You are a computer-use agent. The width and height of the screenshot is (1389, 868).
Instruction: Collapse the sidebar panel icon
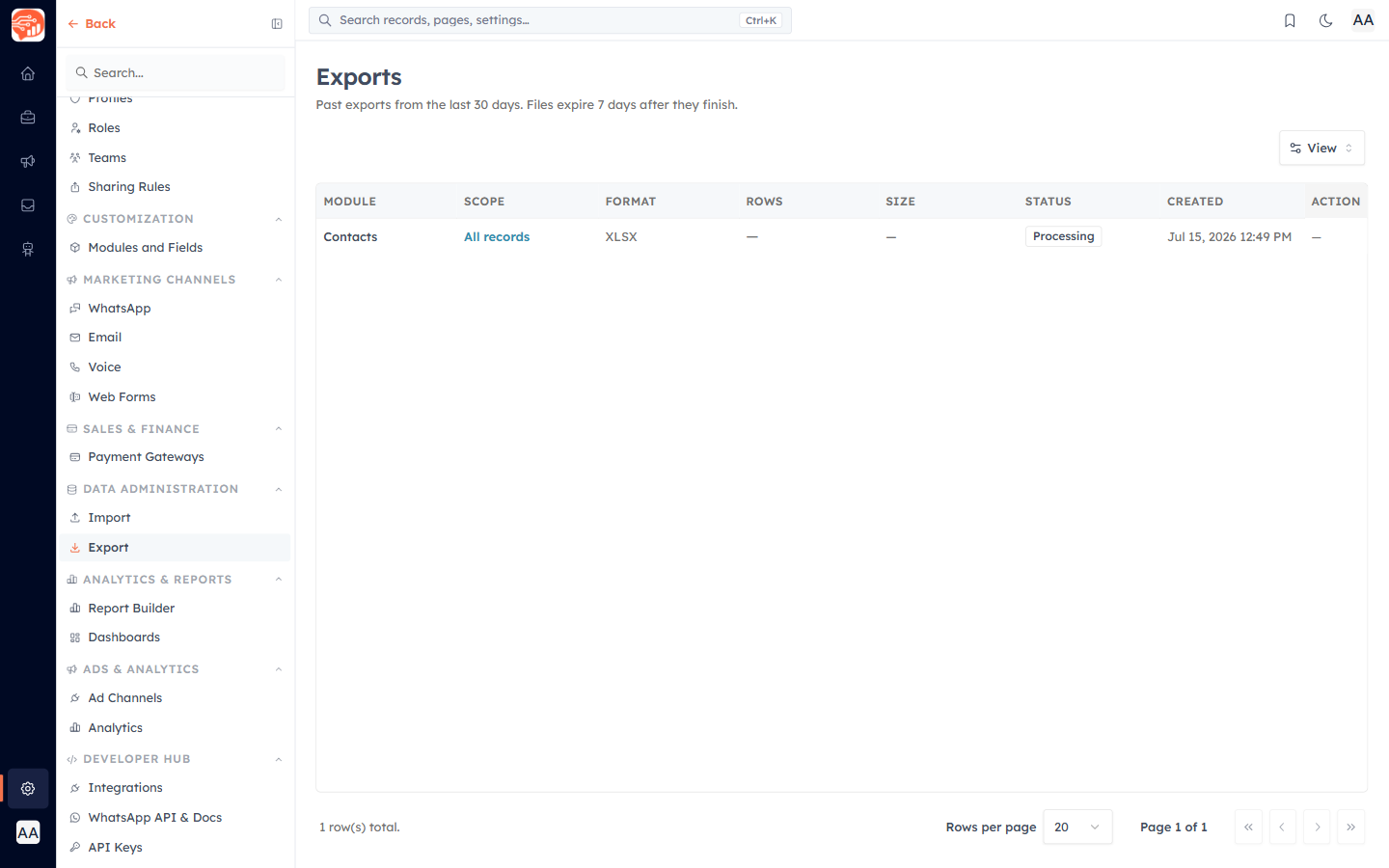277,24
